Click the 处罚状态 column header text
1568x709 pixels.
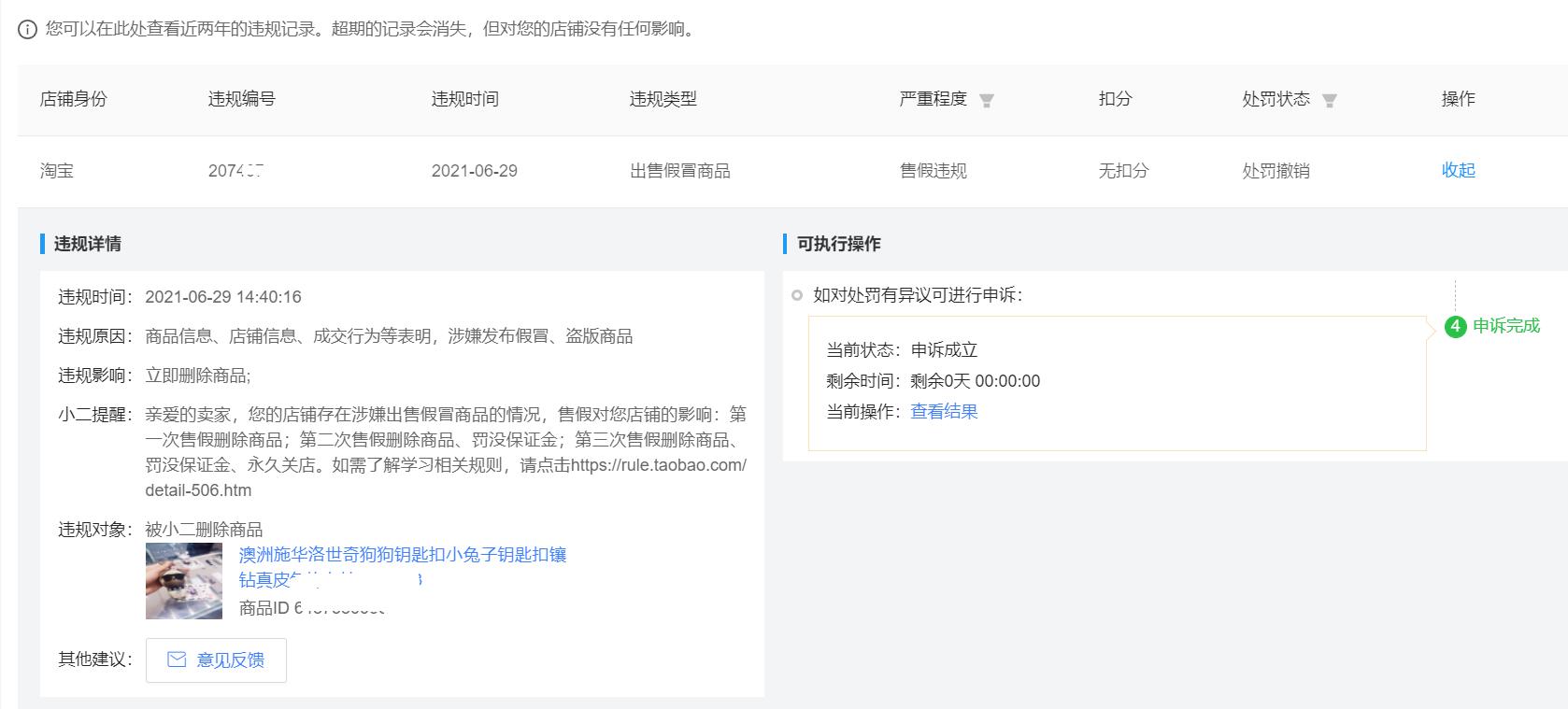[1276, 99]
